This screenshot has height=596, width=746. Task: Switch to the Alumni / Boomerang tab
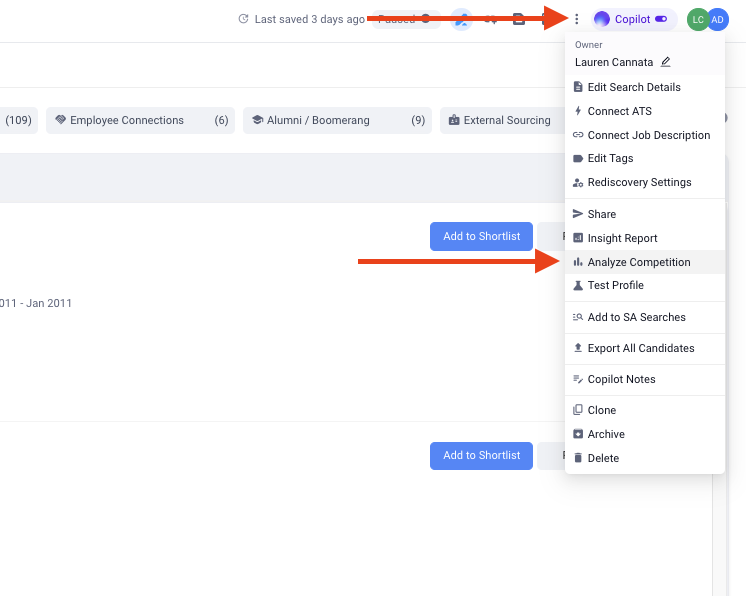tap(337, 120)
